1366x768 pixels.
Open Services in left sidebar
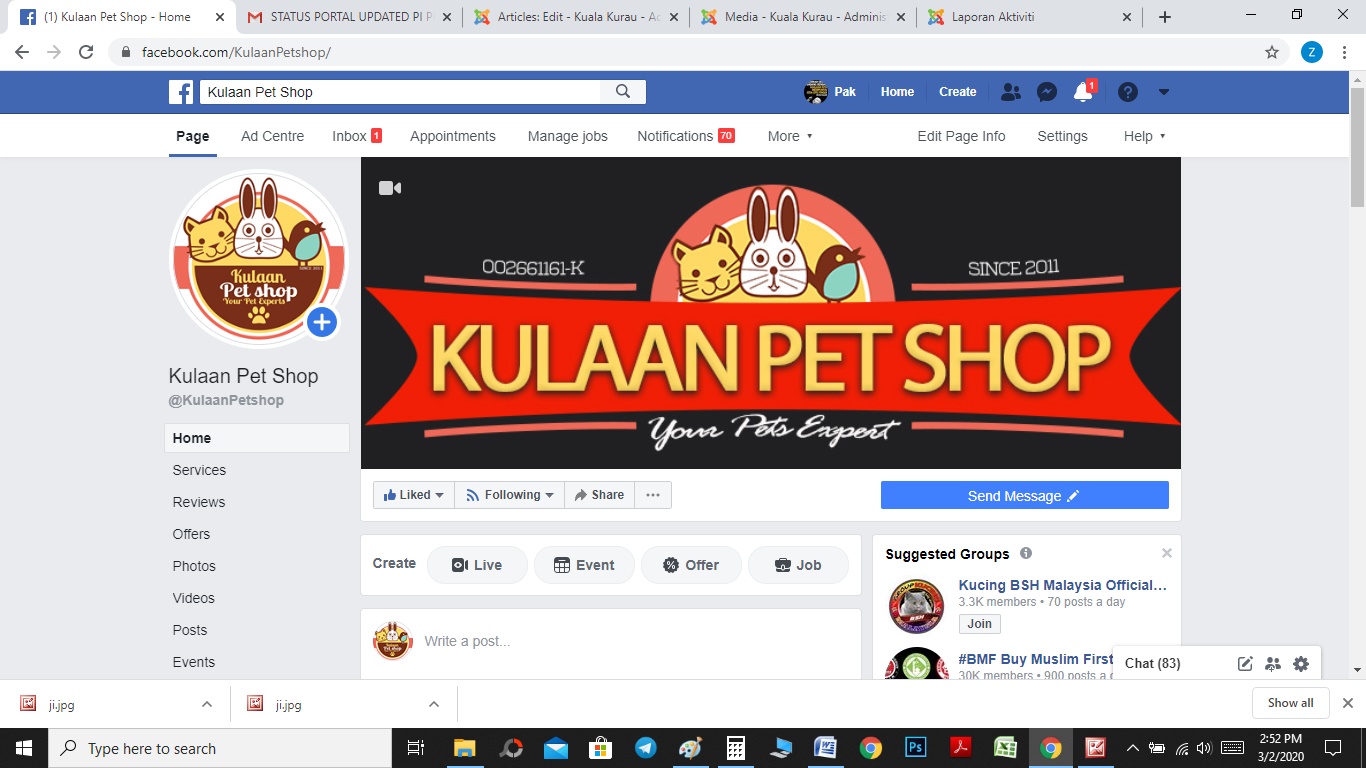[x=199, y=470]
